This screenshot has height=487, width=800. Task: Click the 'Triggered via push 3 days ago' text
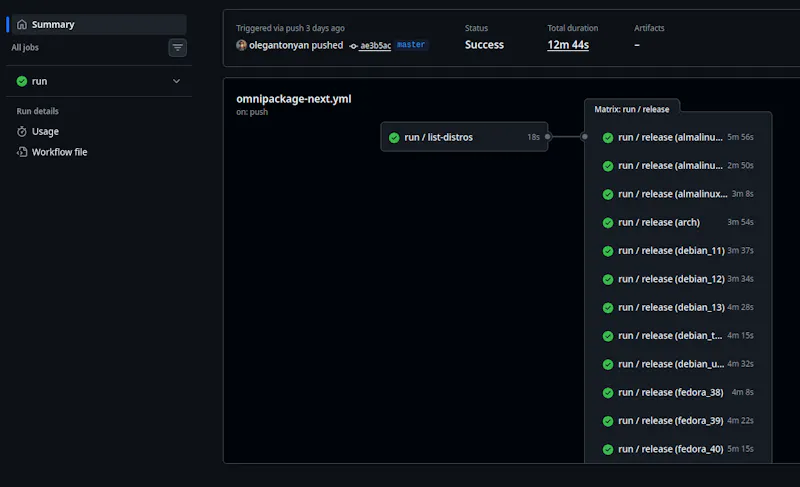point(290,28)
